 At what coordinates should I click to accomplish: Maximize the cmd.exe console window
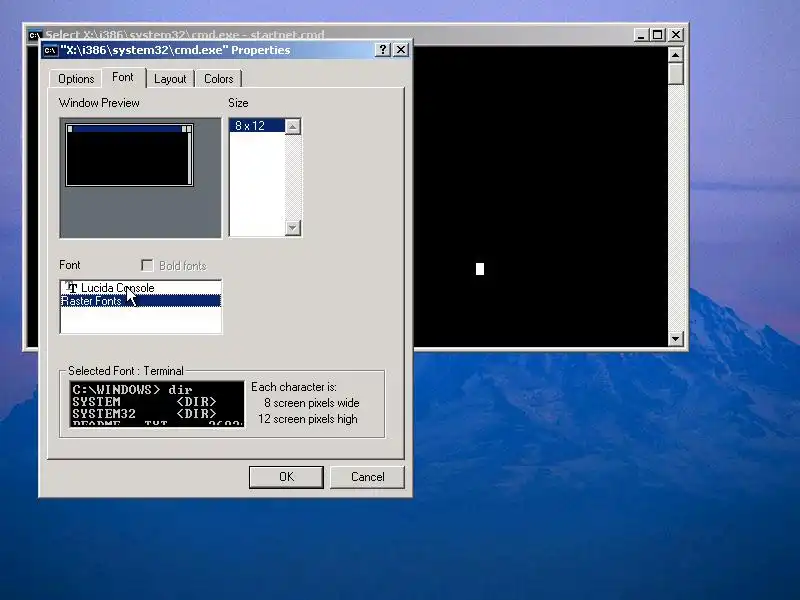click(x=658, y=35)
